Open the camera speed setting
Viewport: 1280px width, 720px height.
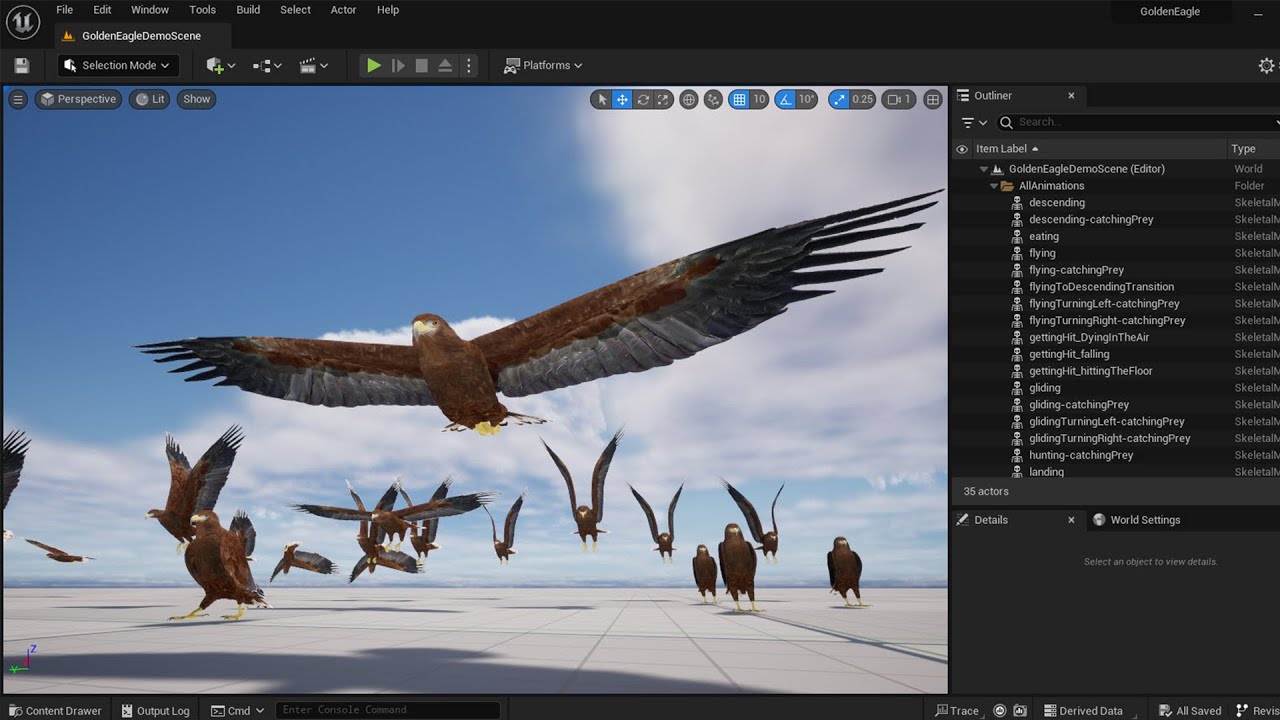pyautogui.click(x=900, y=99)
